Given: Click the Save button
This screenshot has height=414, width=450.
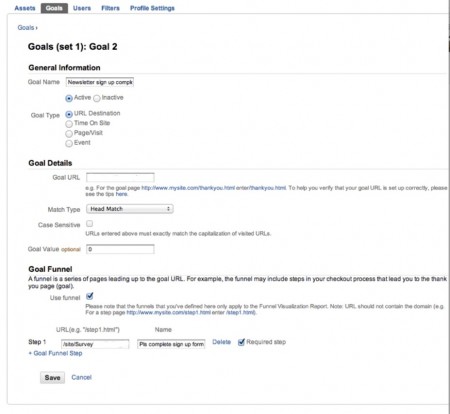Looking at the screenshot, I should click(53, 378).
